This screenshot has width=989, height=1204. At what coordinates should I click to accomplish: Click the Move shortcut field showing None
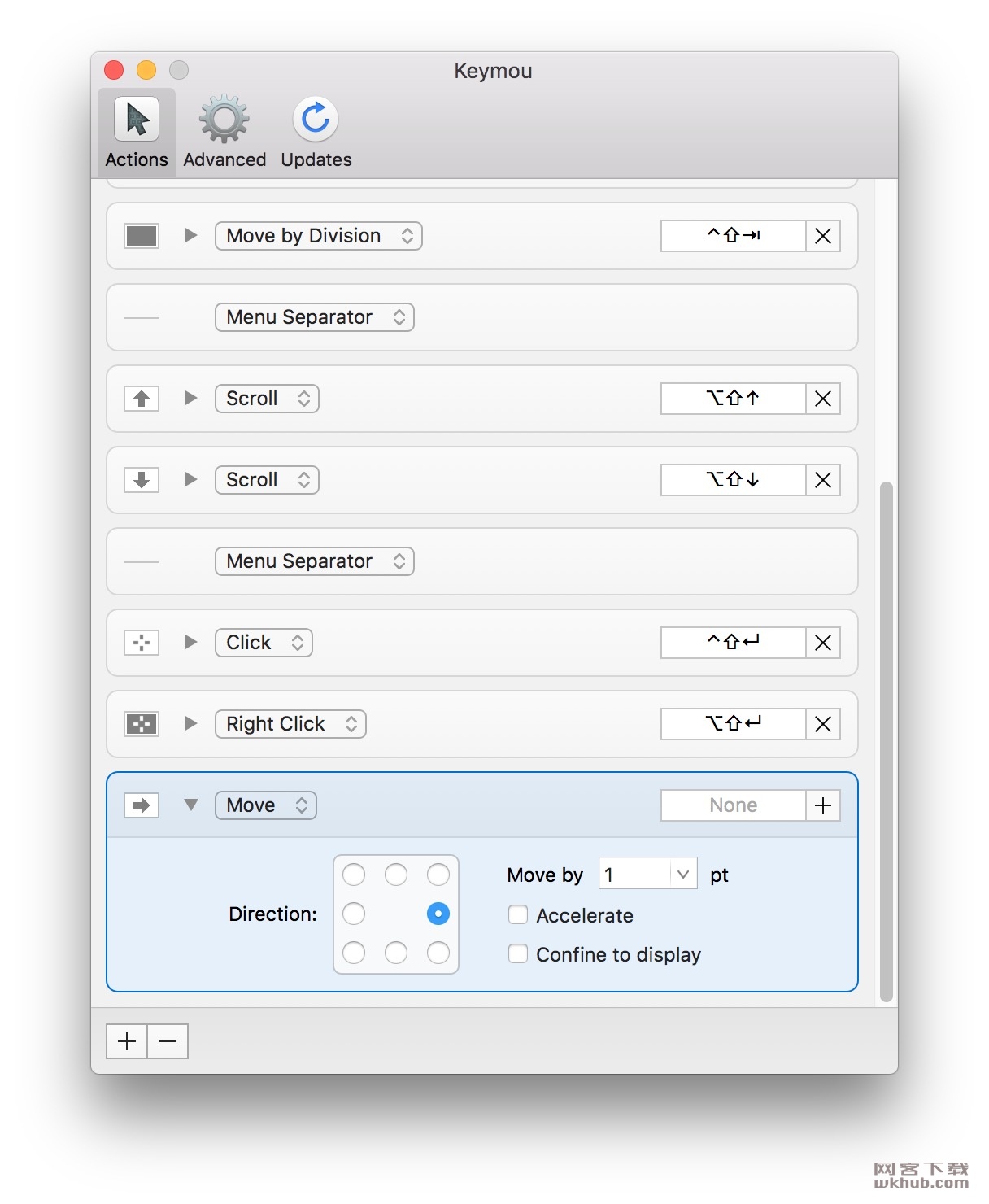[x=734, y=805]
